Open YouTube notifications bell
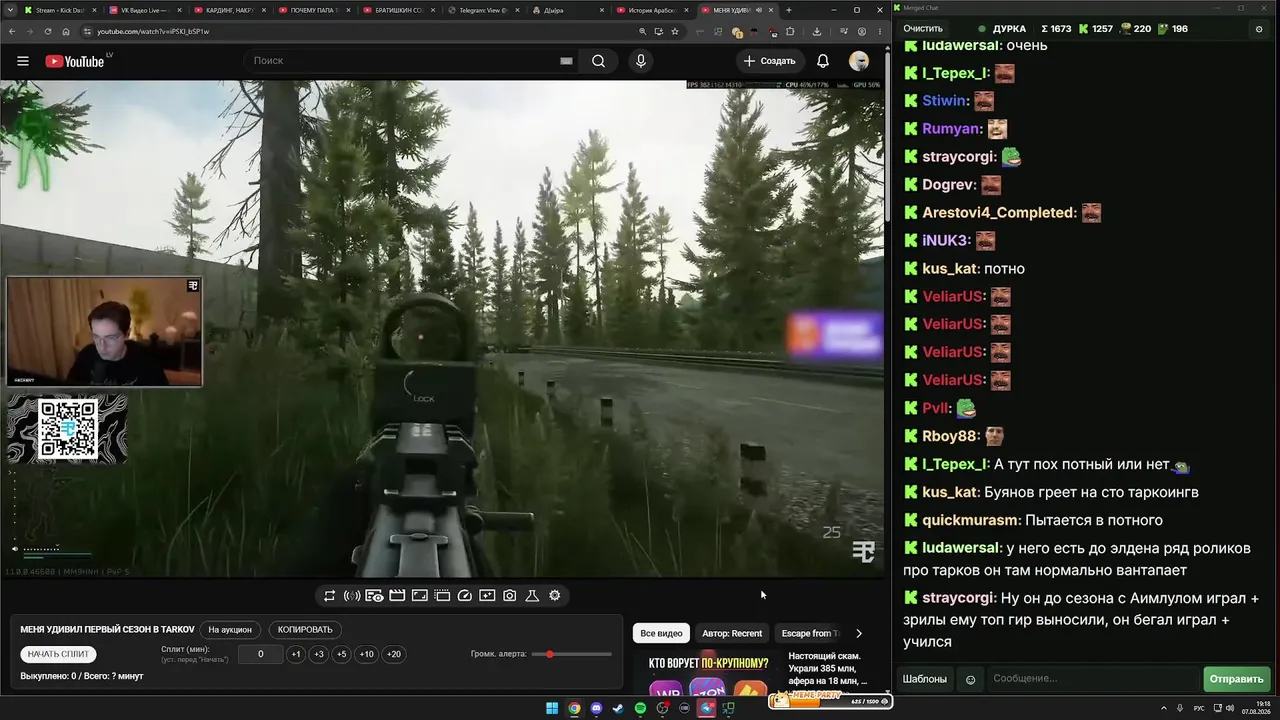The height and width of the screenshot is (720, 1280). [823, 61]
